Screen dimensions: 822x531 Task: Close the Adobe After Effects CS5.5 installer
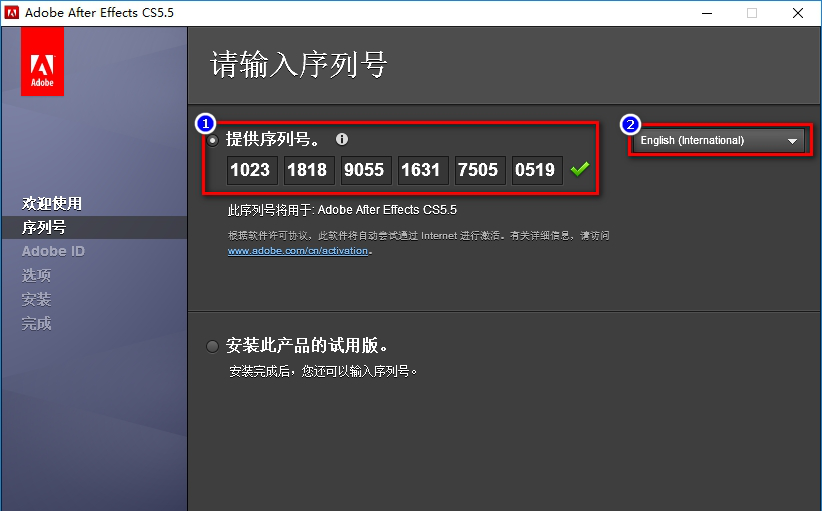[798, 13]
